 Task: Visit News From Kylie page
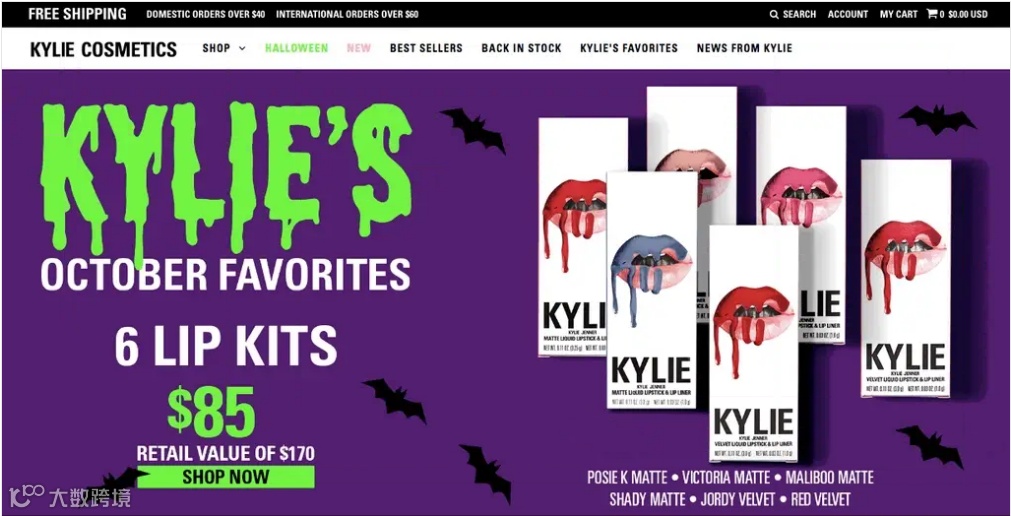745,48
